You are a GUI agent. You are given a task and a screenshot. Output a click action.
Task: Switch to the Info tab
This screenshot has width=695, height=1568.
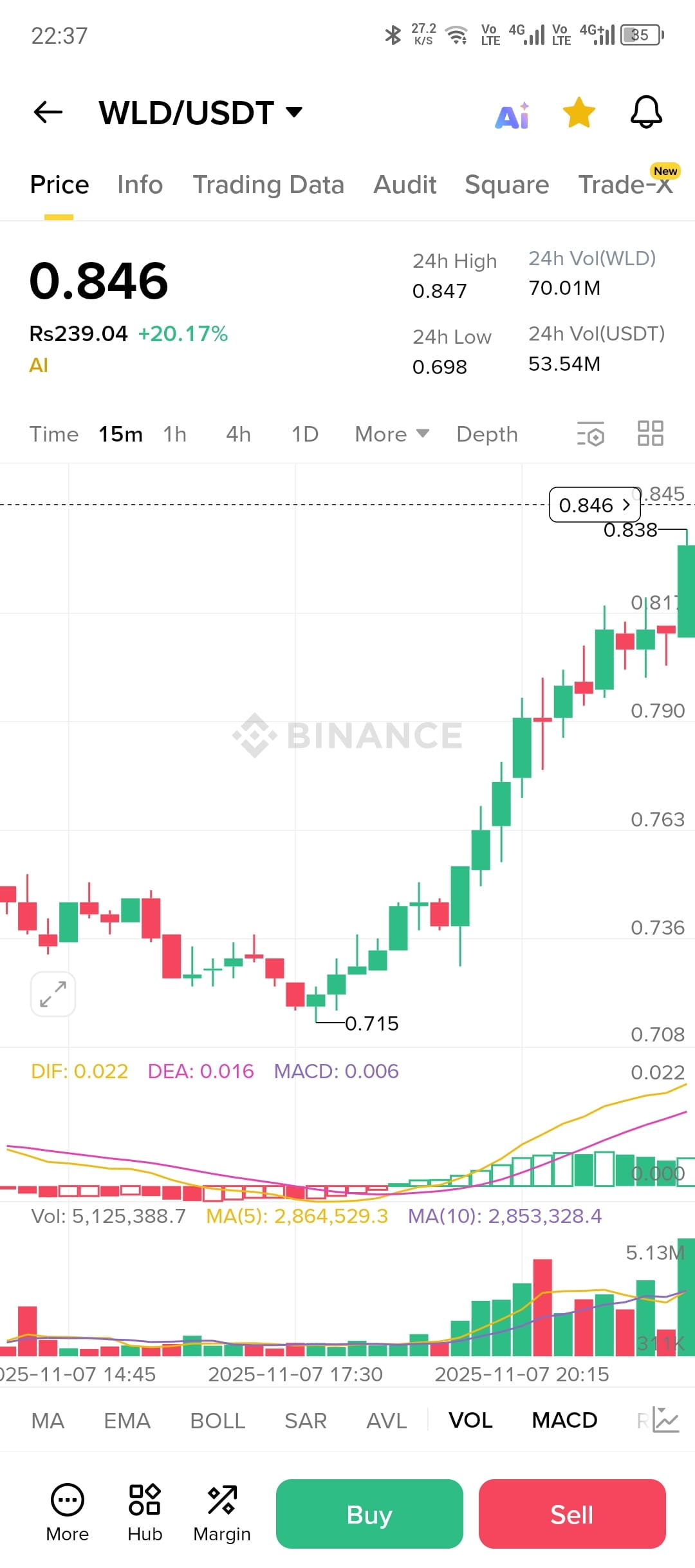pyautogui.click(x=140, y=185)
